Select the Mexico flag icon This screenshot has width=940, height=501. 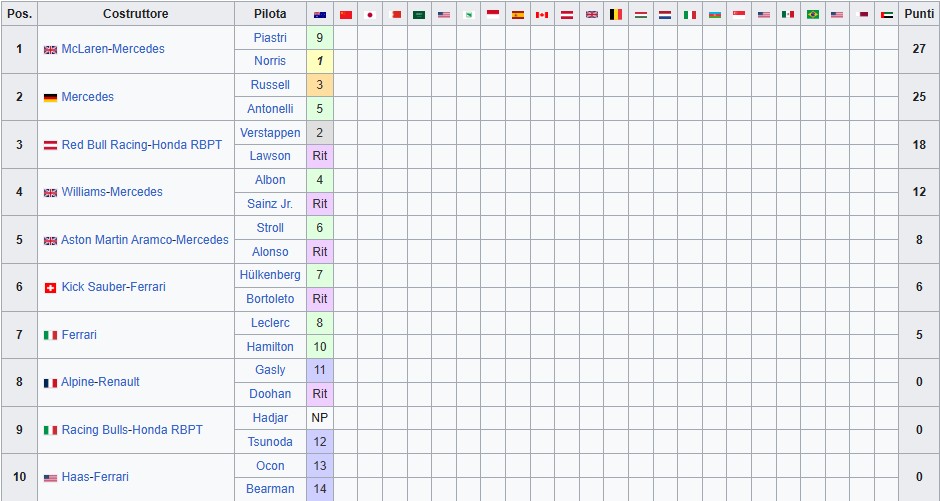788,15
